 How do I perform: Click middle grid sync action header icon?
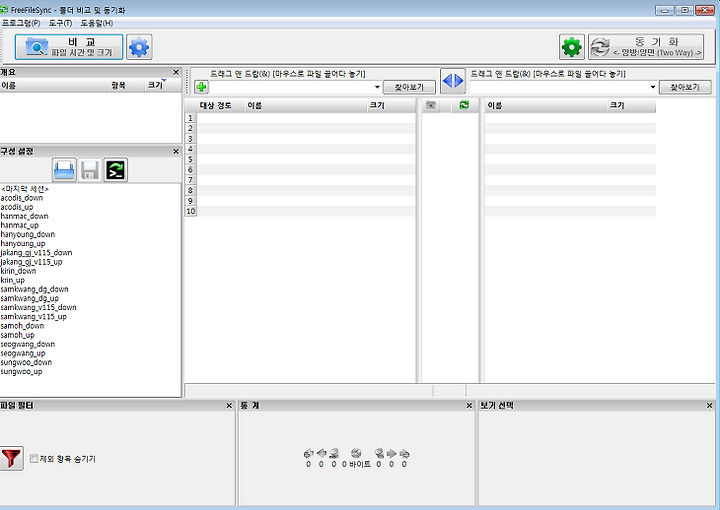pos(464,106)
